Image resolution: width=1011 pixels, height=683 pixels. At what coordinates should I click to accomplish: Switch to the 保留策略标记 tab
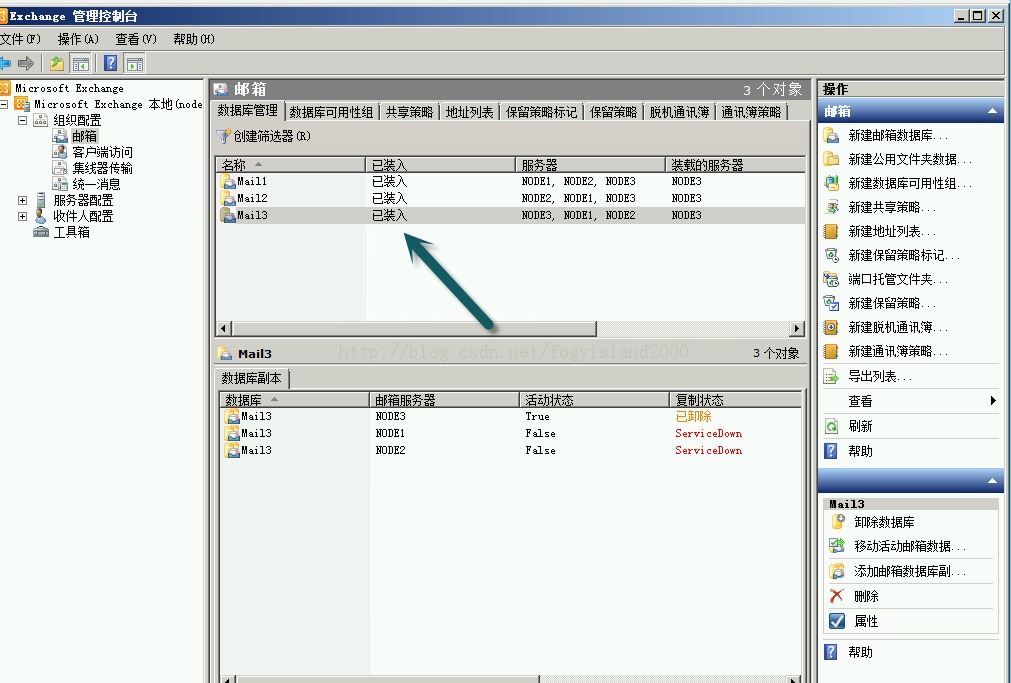pos(542,112)
